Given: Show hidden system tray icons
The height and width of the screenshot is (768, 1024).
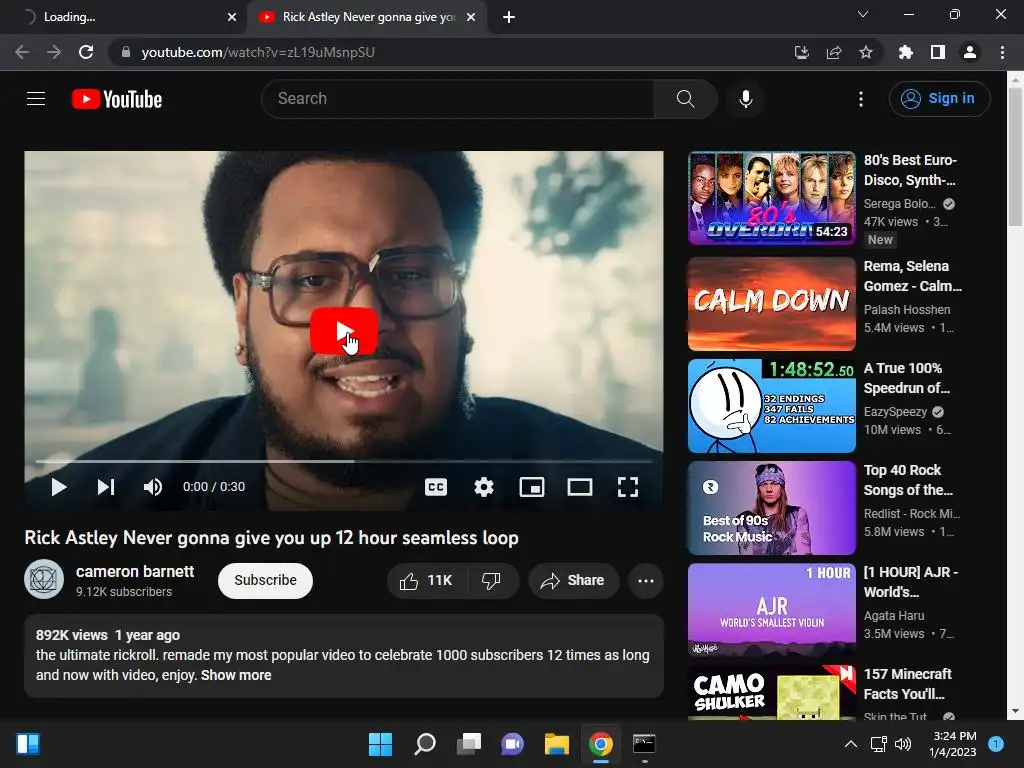Looking at the screenshot, I should coord(851,744).
